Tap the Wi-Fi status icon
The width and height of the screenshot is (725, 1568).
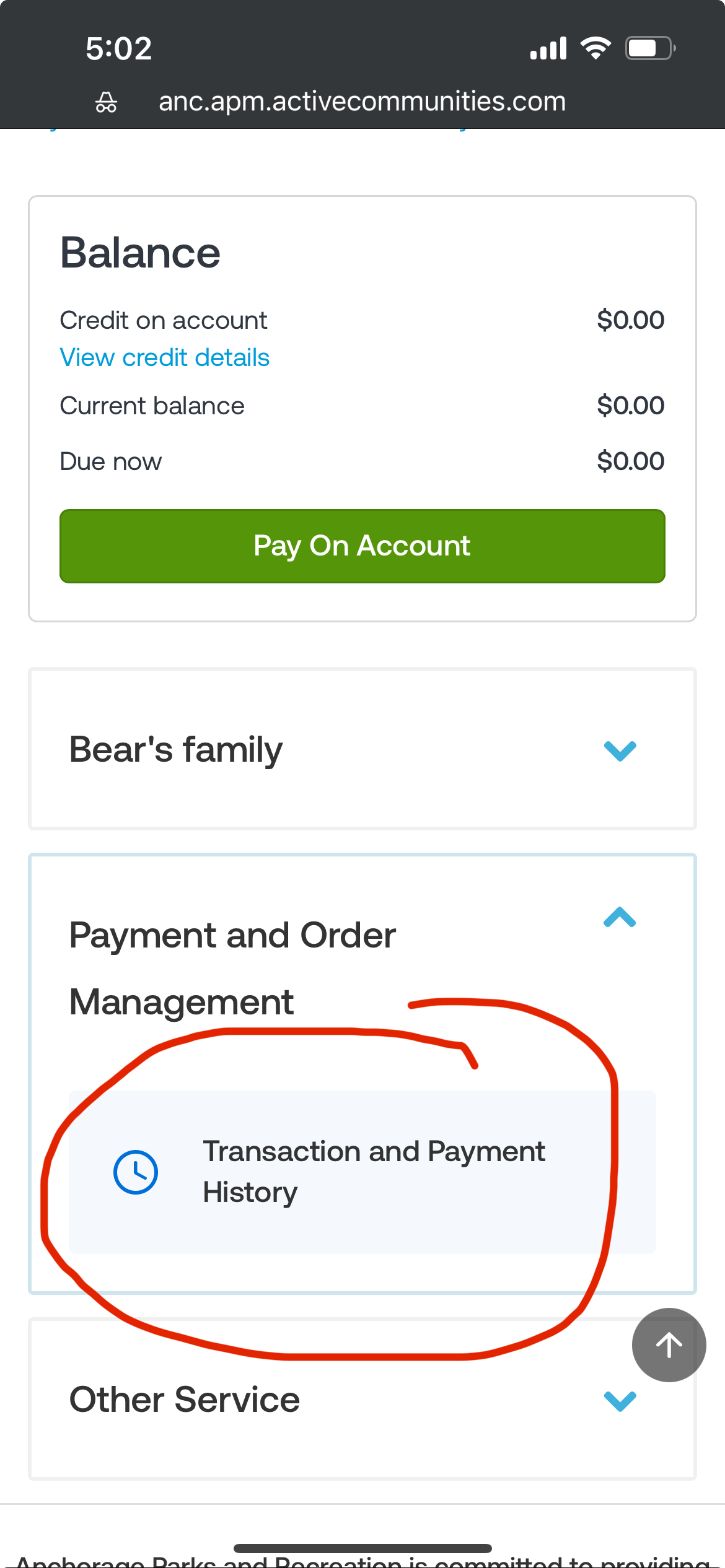[x=595, y=48]
